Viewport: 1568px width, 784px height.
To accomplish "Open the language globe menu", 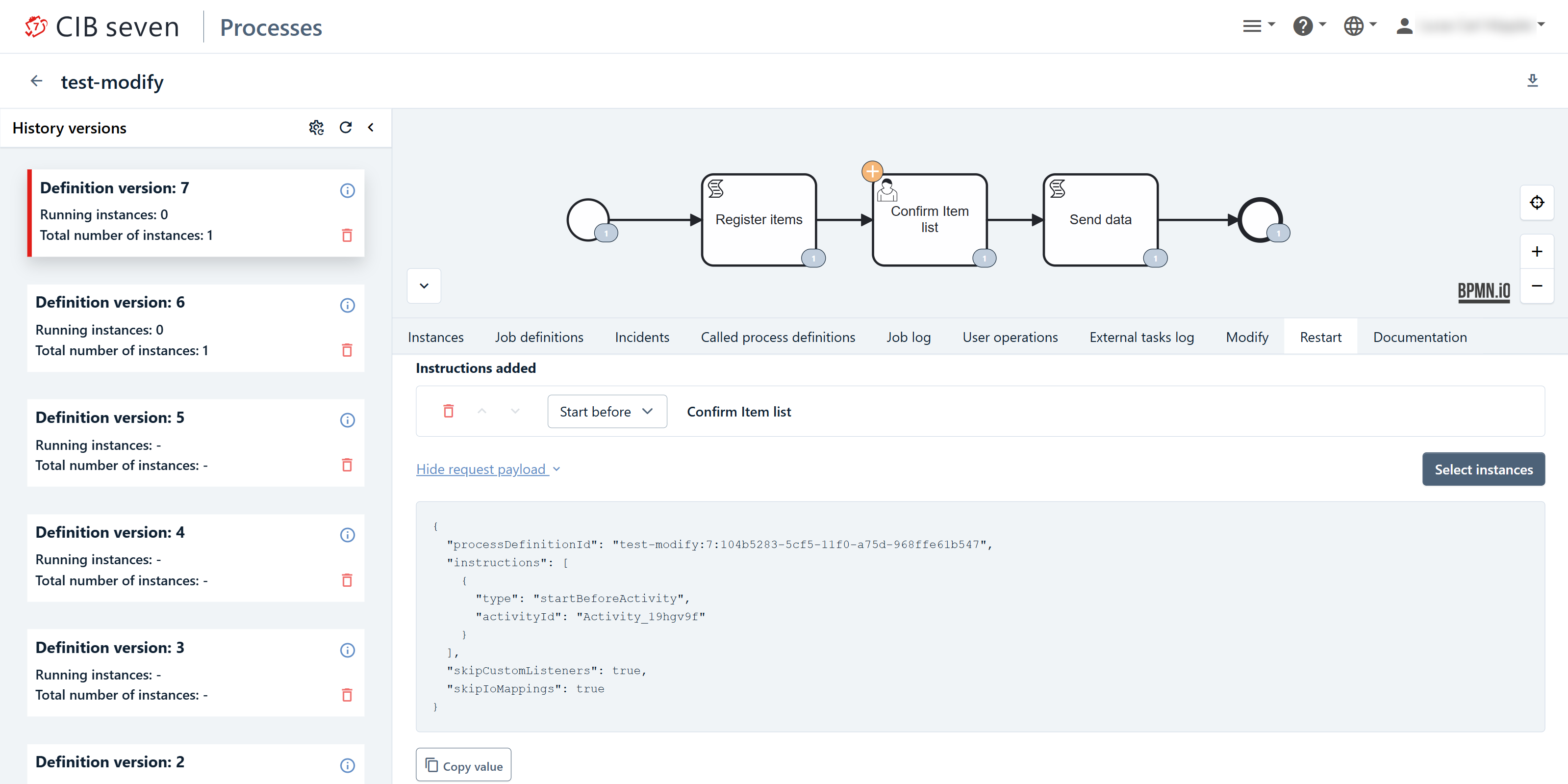I will 1359,26.
